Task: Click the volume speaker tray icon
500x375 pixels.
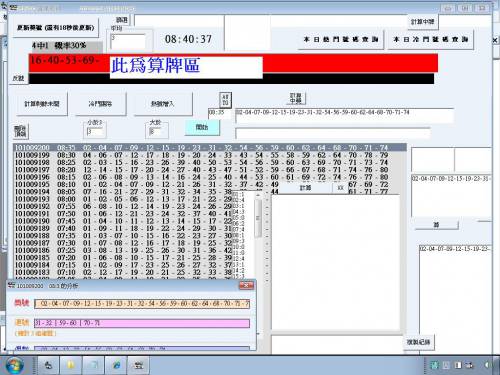Action: pos(488,365)
